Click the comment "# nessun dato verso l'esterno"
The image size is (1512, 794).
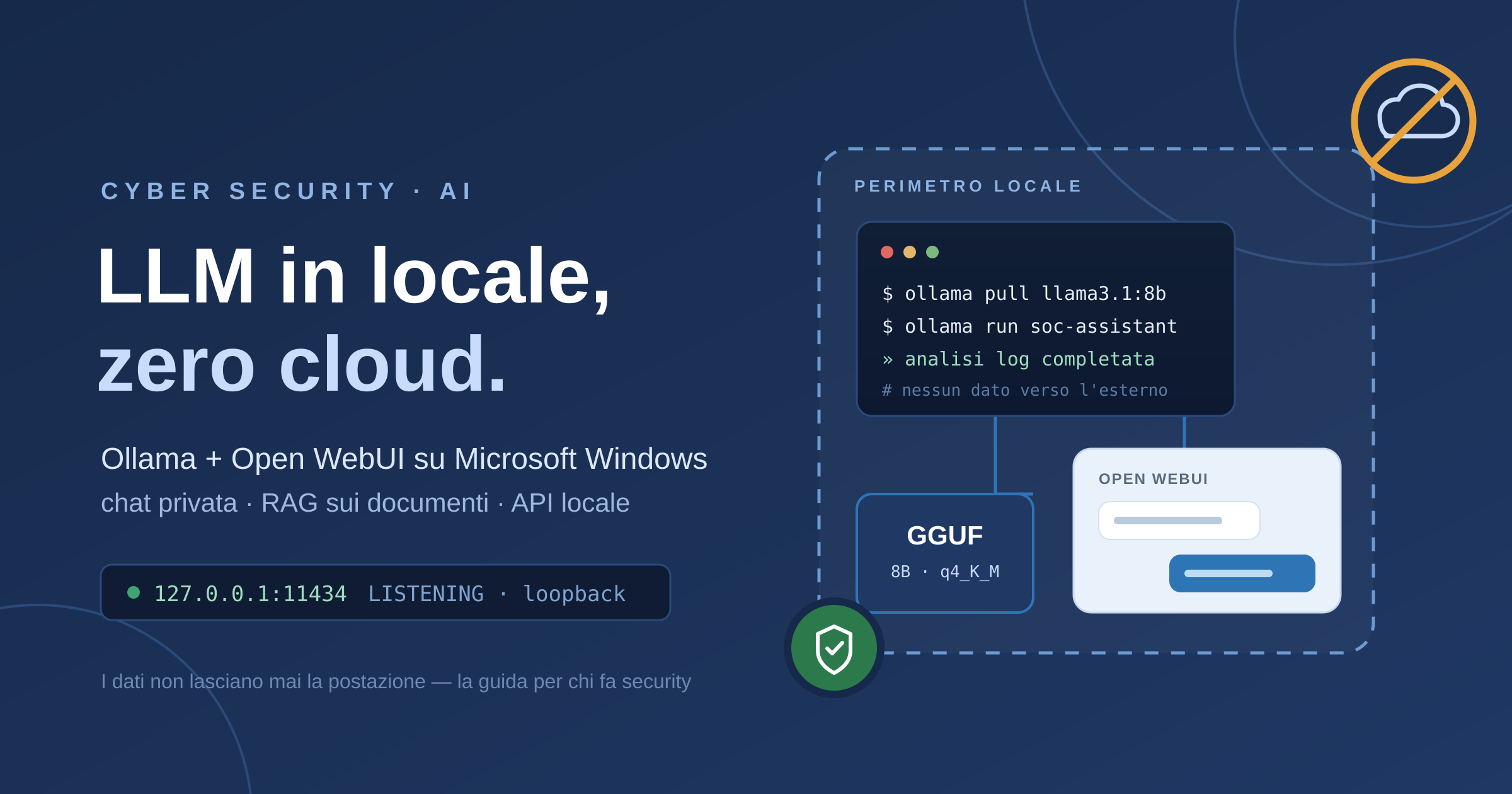1024,391
